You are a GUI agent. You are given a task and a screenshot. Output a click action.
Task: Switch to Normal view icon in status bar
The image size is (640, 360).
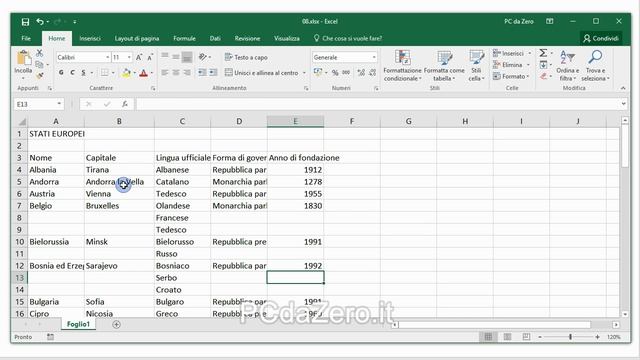click(488, 337)
